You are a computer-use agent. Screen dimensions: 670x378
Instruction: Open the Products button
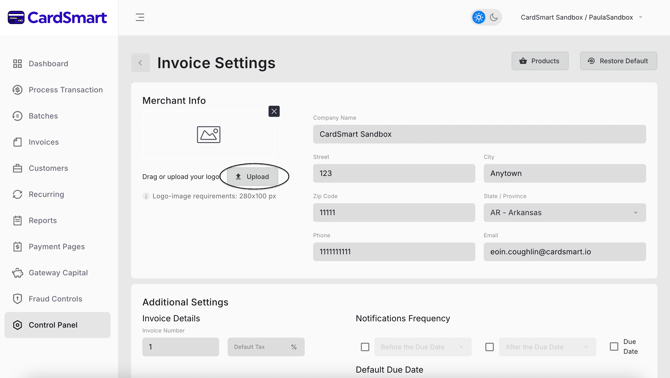(540, 61)
